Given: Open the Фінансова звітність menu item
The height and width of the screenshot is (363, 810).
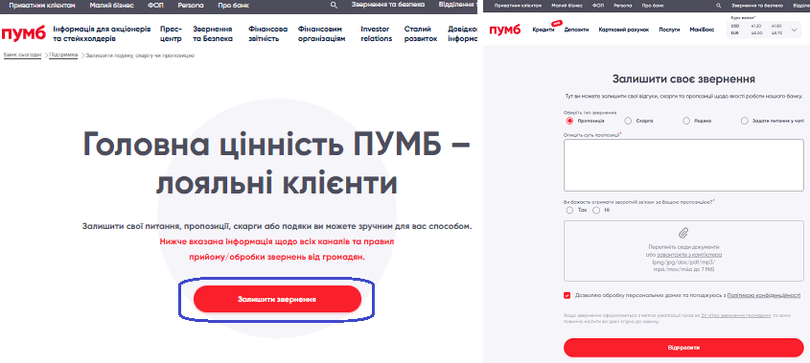Looking at the screenshot, I should (268, 34).
